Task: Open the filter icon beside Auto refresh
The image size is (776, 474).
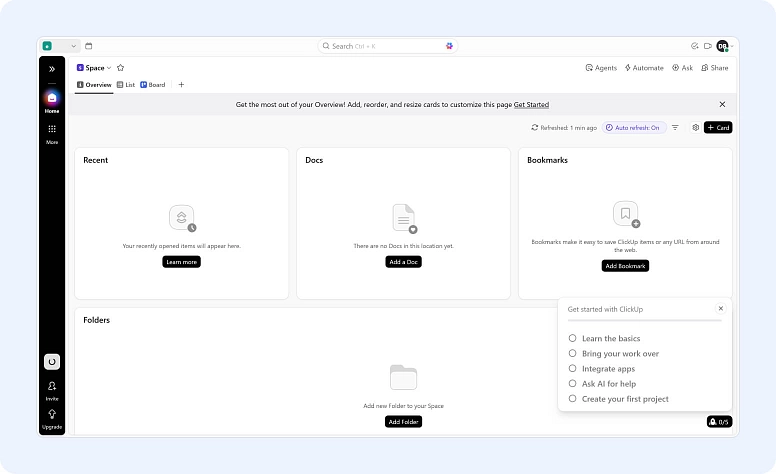Action: 675,128
